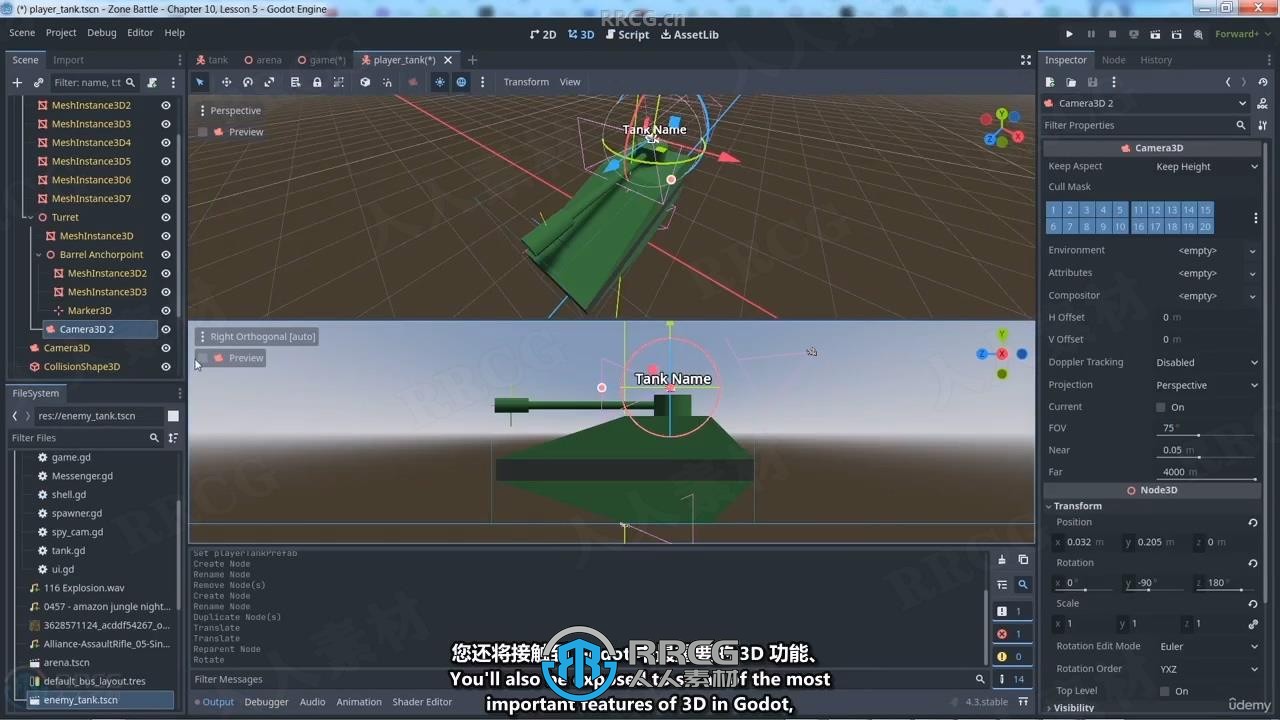The width and height of the screenshot is (1280, 720).
Task: Check Preview in the Perspective viewport
Action: [203, 132]
